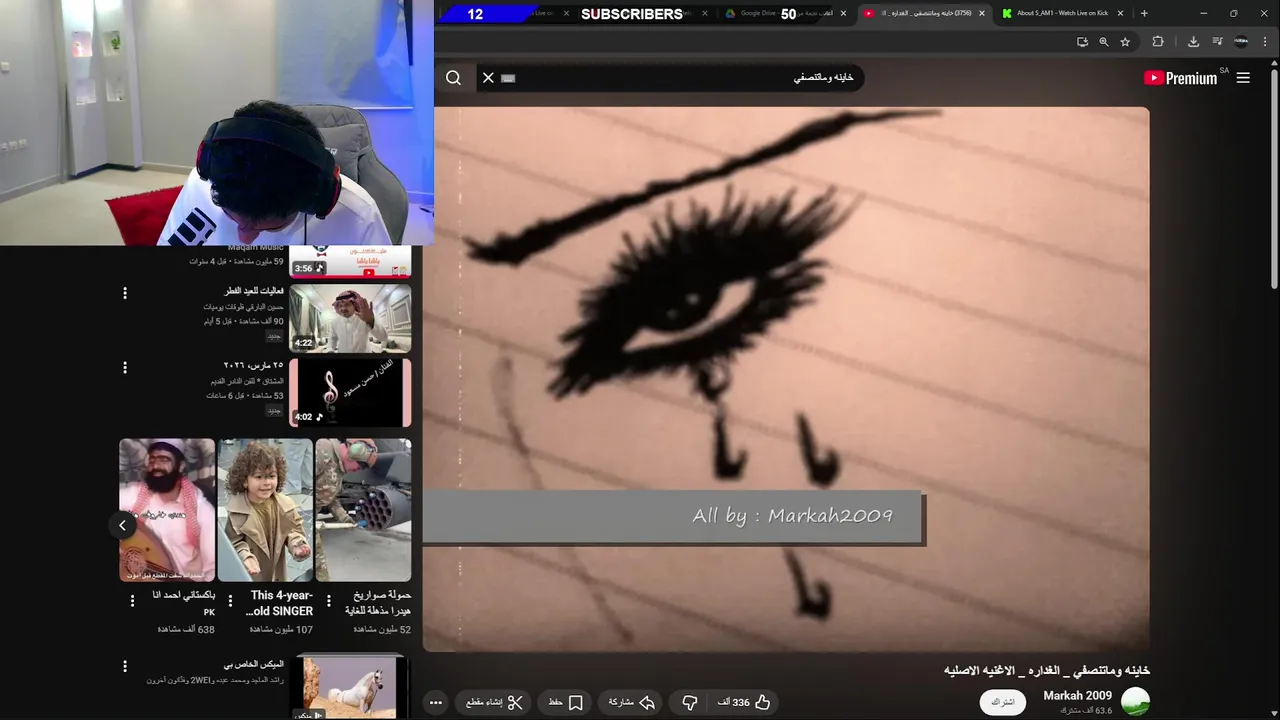Close the Kick About S_AM1 tab

point(1120,13)
